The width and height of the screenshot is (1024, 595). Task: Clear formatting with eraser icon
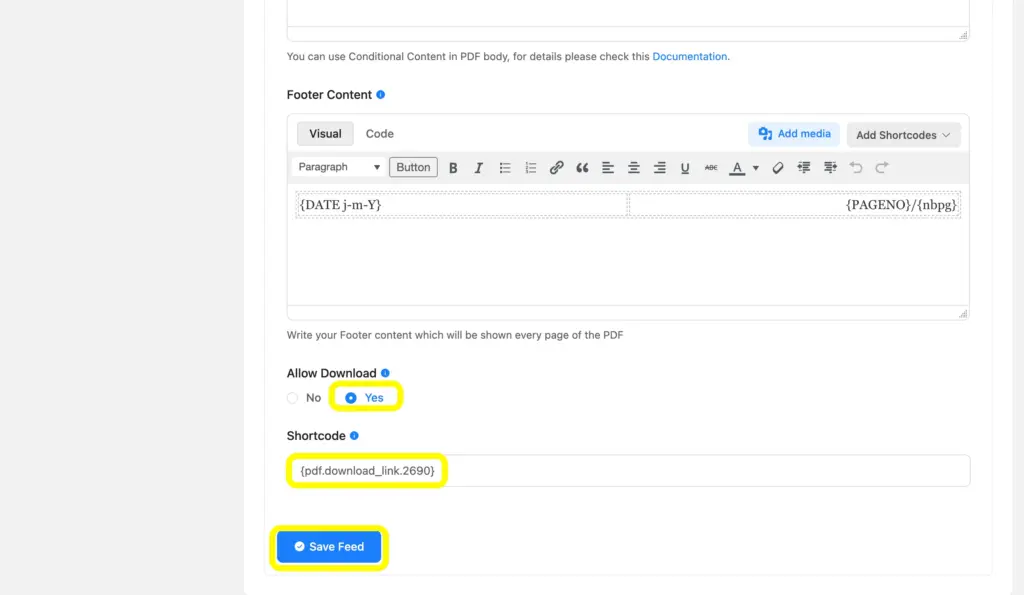[777, 168]
